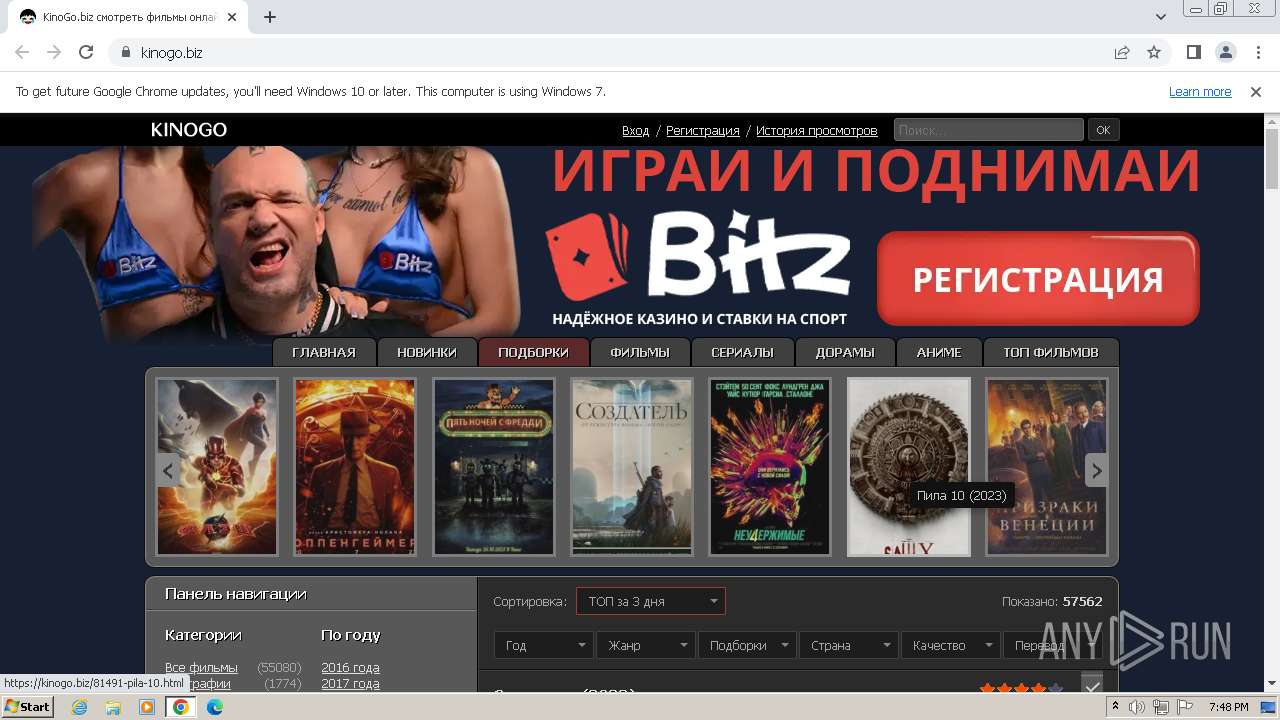This screenshot has width=1280, height=720.
Task: Expand the Качество filter dropdown
Action: click(950, 646)
